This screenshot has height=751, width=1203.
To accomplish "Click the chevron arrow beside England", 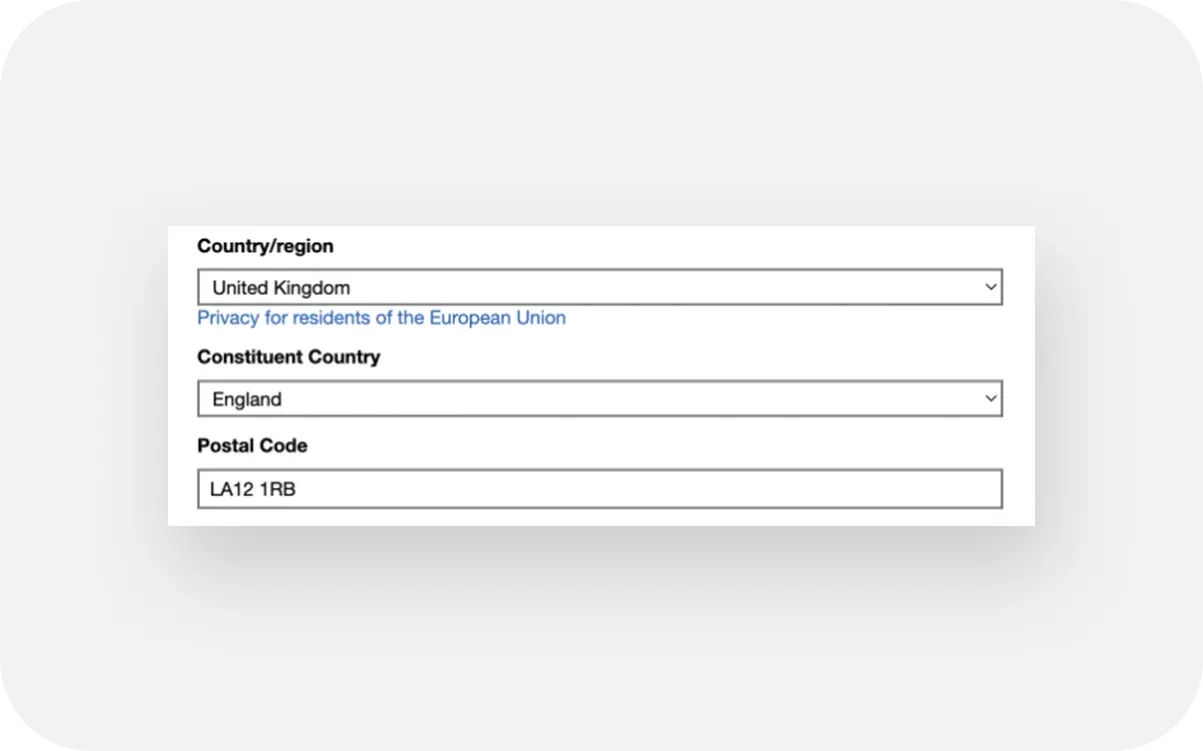I will tap(990, 398).
